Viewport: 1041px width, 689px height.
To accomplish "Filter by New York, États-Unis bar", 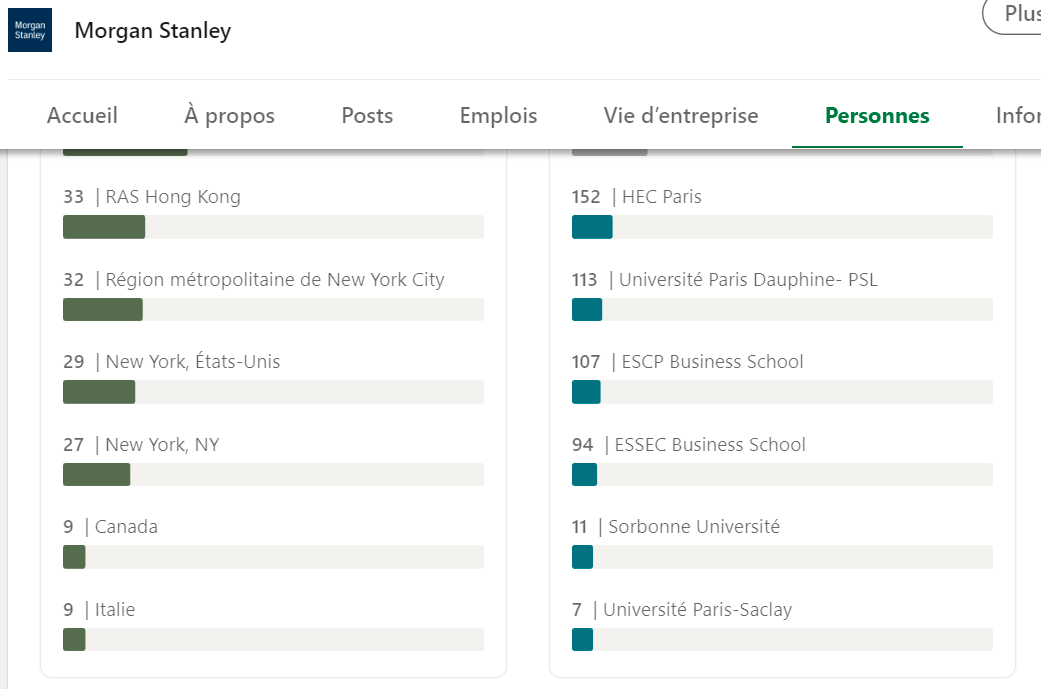I will coord(274,392).
